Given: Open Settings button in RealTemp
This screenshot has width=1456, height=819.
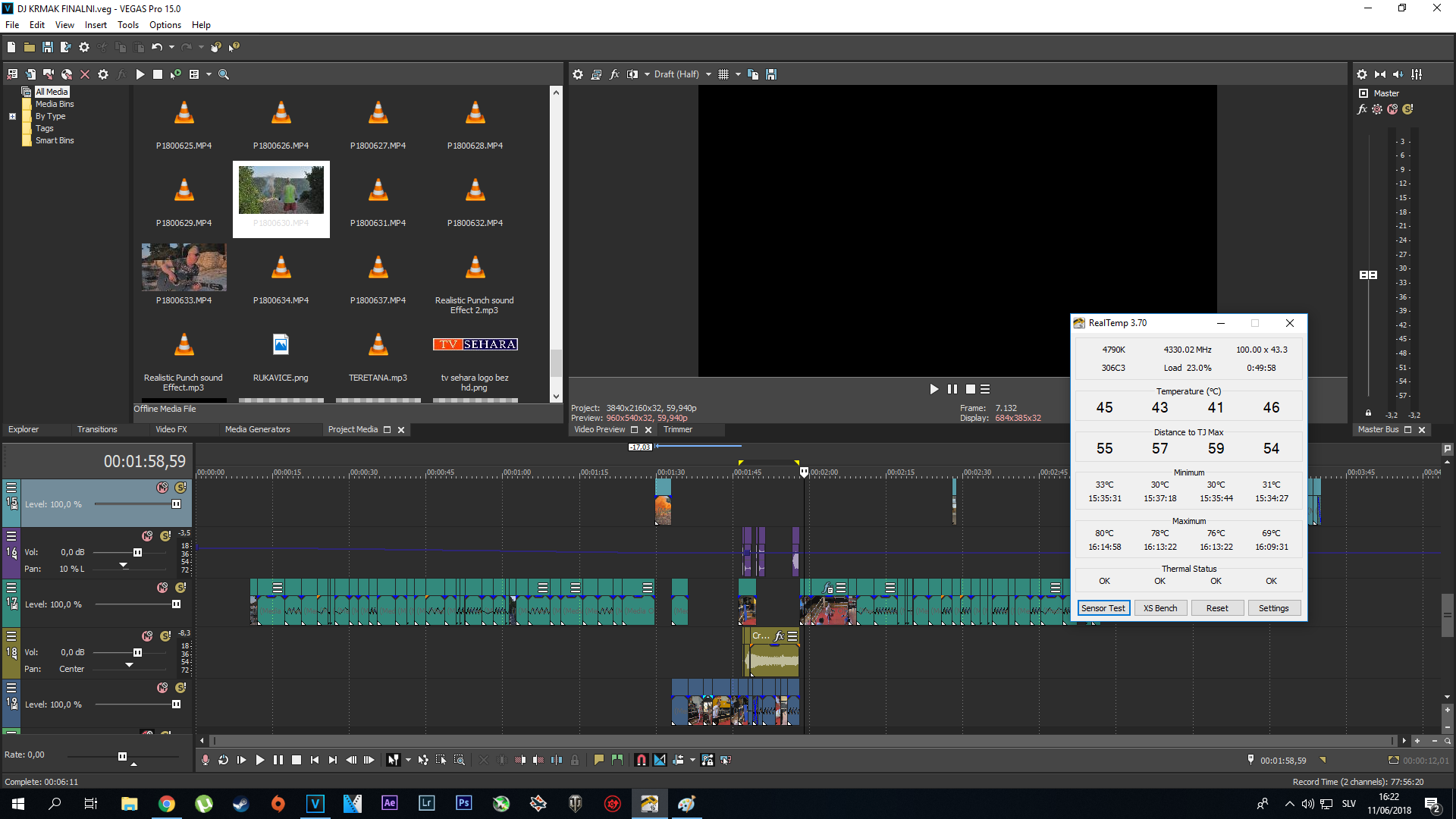Looking at the screenshot, I should pyautogui.click(x=1274, y=608).
